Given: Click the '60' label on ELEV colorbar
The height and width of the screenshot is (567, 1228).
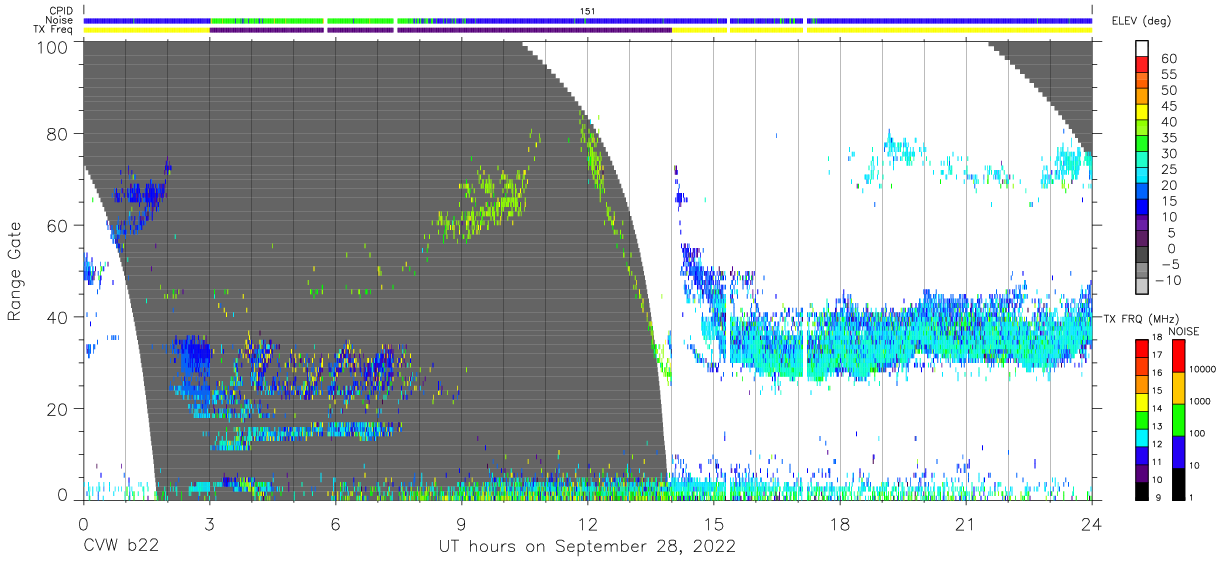Looking at the screenshot, I should (1169, 59).
